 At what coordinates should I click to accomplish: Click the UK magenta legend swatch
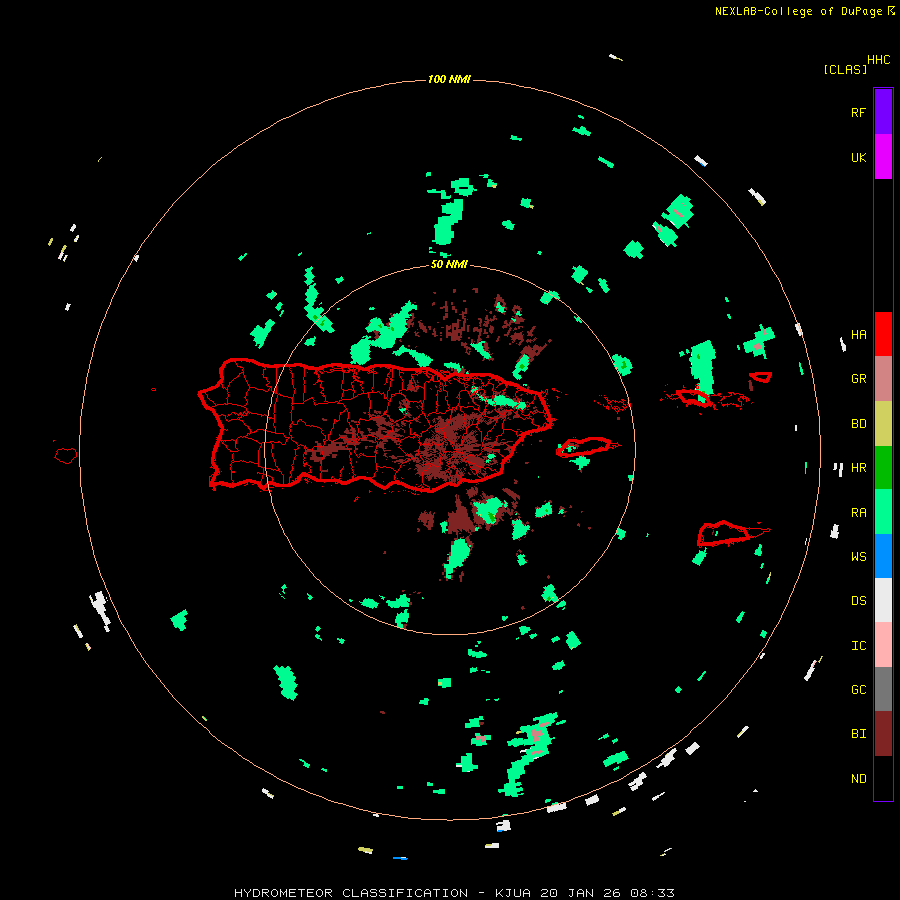pos(883,157)
